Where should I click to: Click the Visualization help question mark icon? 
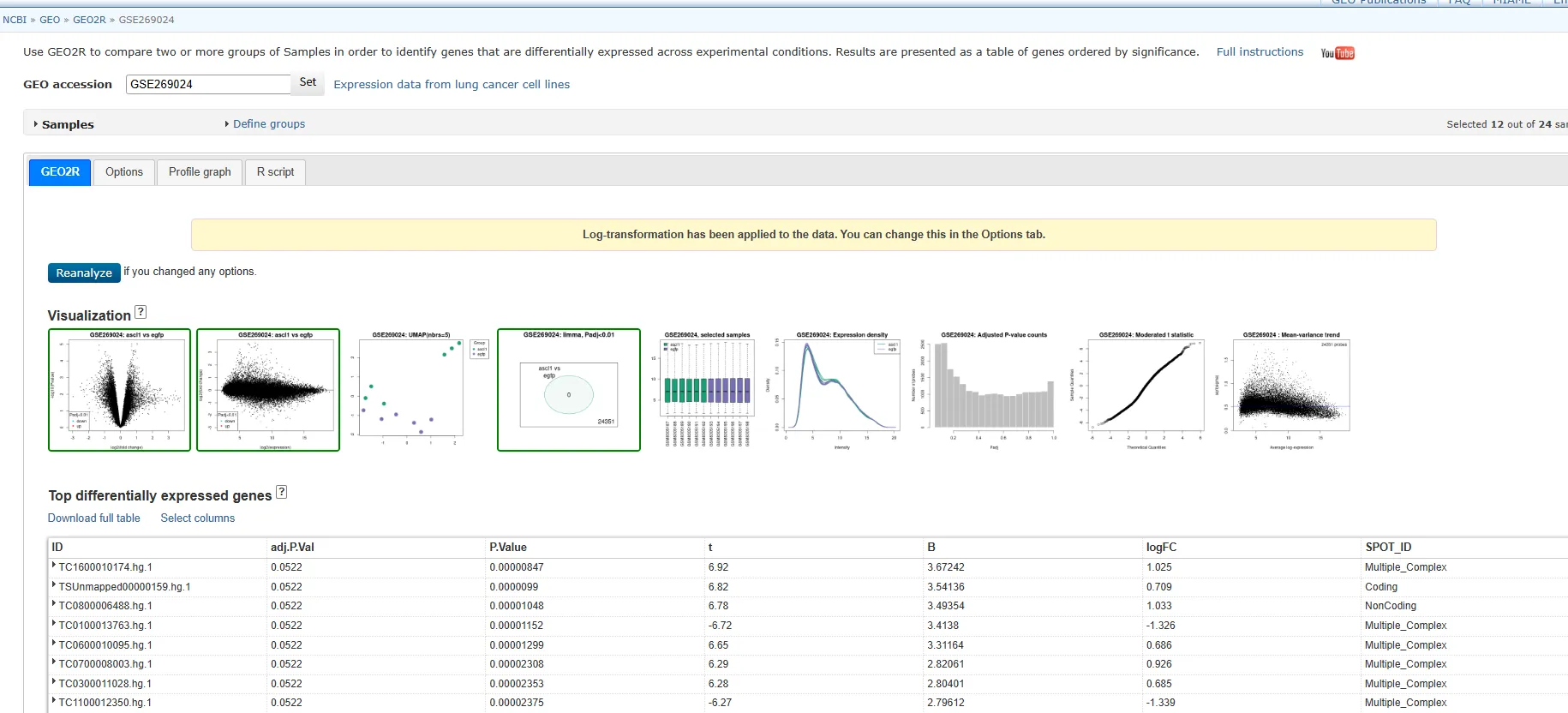[141, 313]
